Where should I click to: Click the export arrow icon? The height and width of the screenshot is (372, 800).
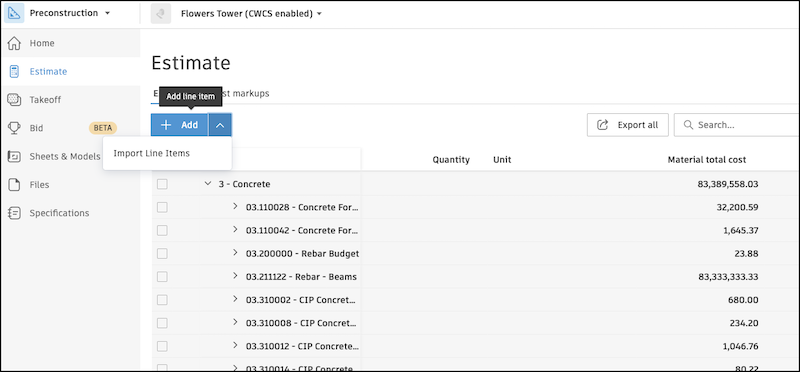(603, 125)
